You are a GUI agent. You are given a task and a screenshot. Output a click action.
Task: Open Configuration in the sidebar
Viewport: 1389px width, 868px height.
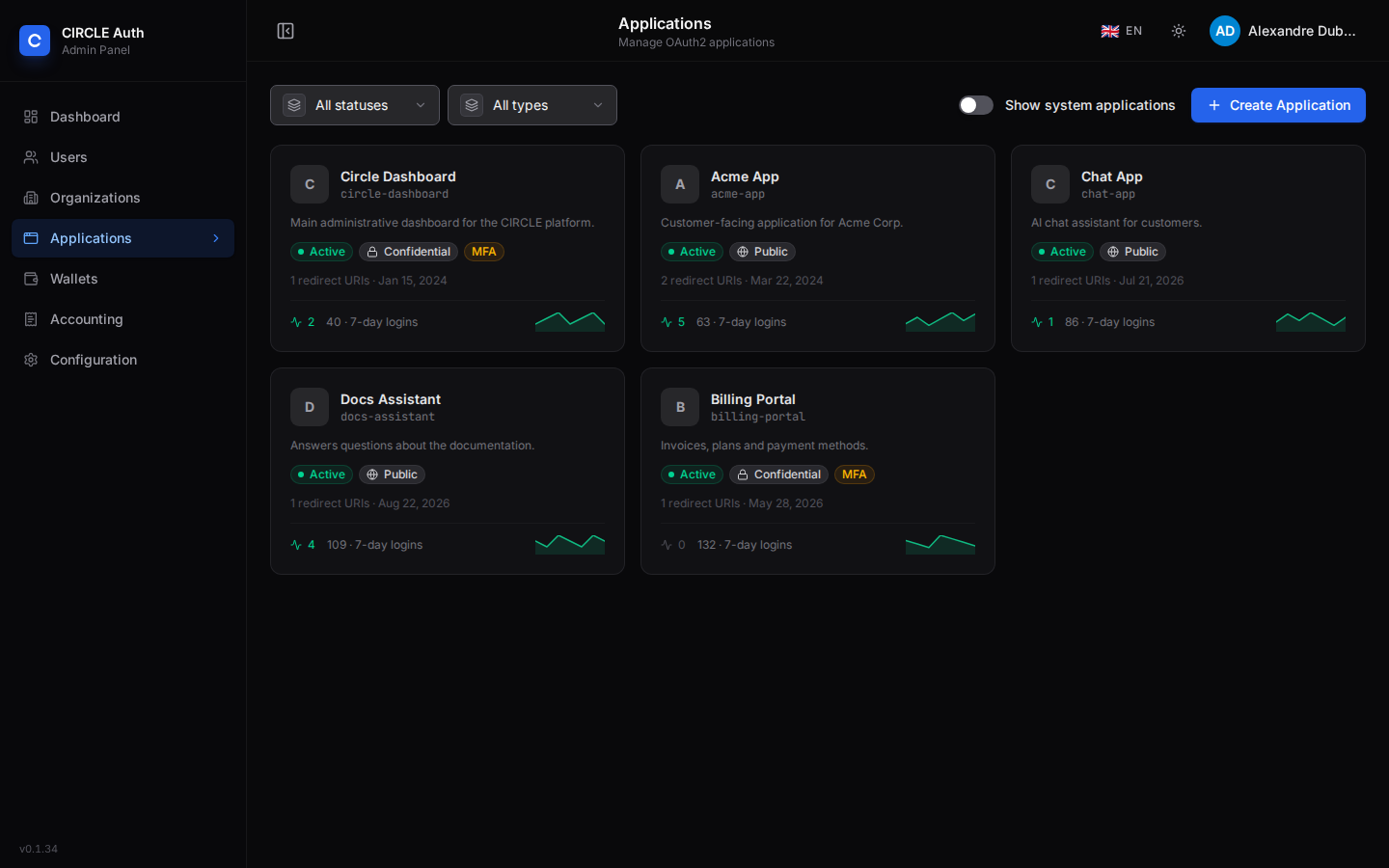coord(123,360)
